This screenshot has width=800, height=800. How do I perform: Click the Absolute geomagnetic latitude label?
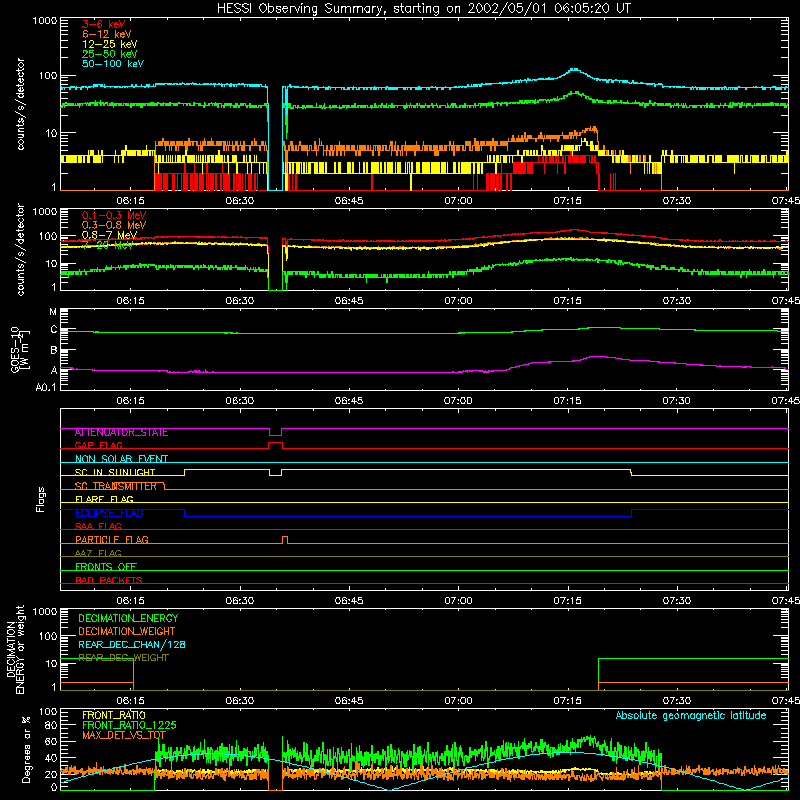click(x=691, y=716)
